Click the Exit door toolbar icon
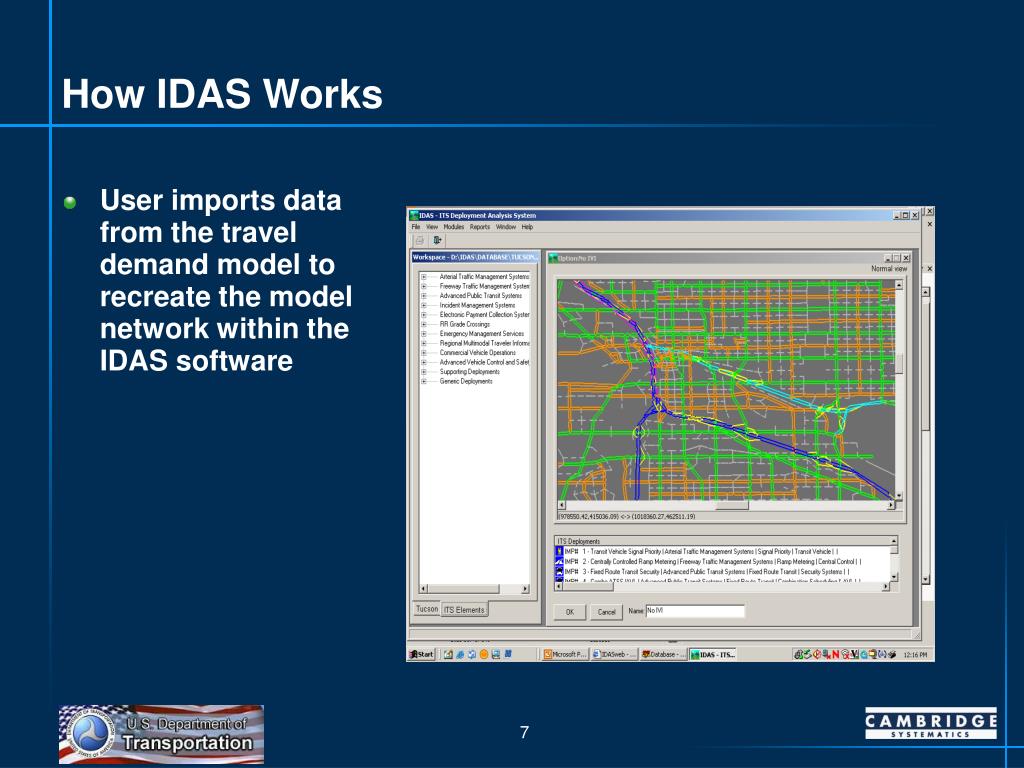The width and height of the screenshot is (1024, 768). (437, 240)
